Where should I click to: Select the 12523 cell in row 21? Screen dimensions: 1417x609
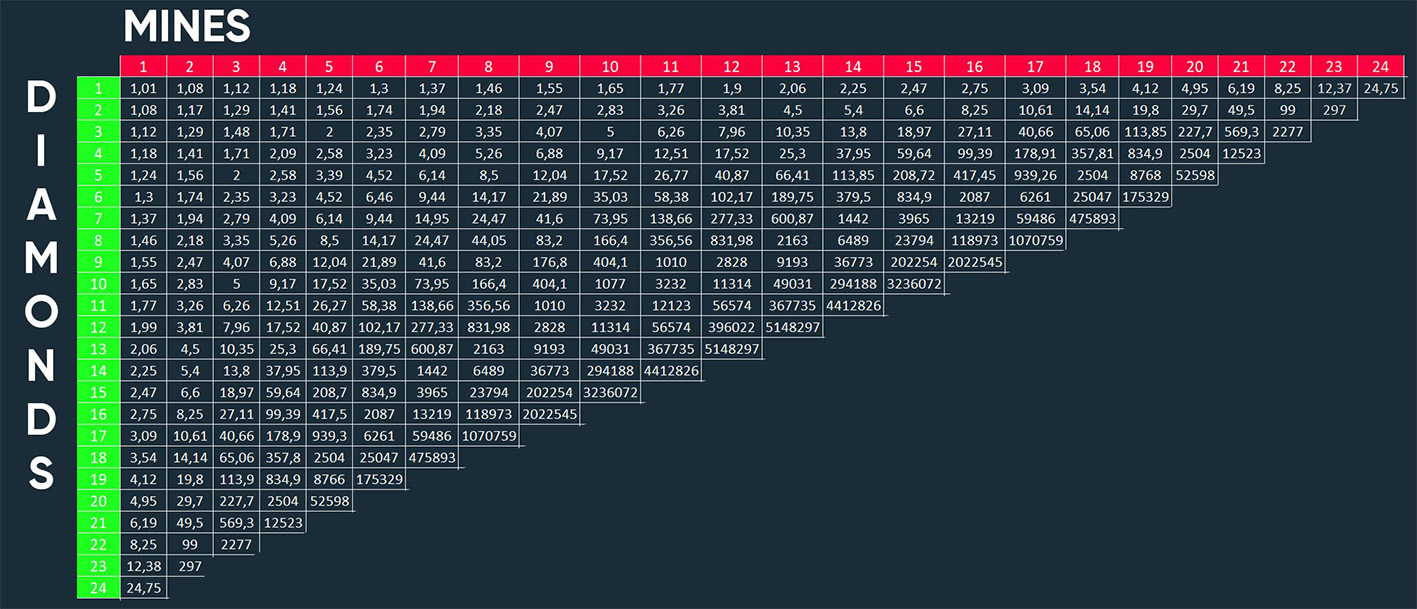click(x=283, y=523)
